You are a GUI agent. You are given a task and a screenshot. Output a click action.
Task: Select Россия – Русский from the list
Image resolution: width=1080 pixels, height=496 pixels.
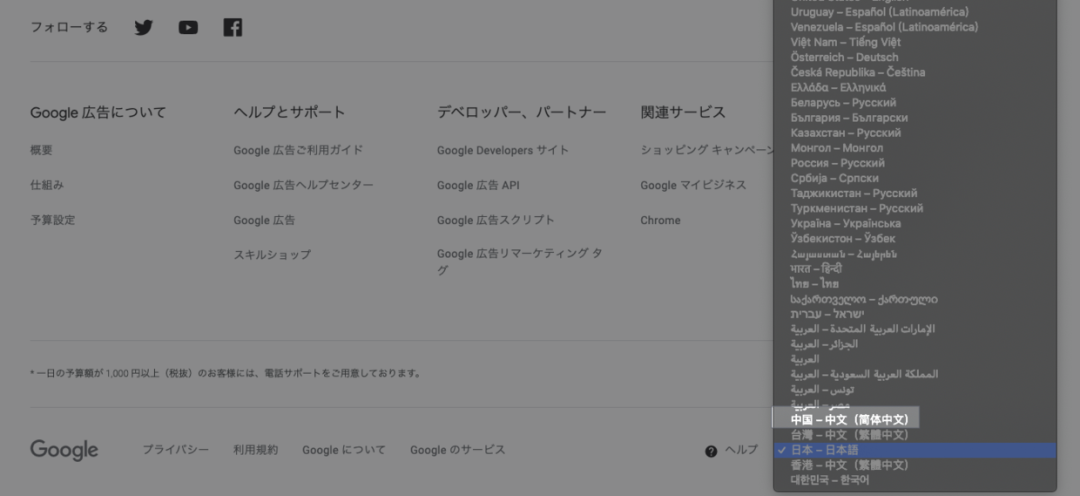click(x=837, y=163)
